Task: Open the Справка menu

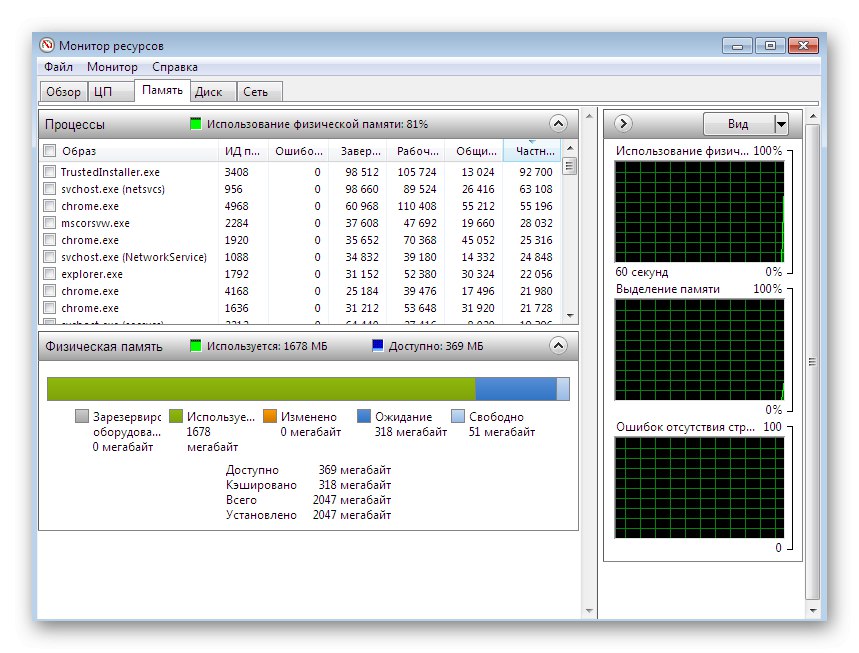Action: coord(175,67)
